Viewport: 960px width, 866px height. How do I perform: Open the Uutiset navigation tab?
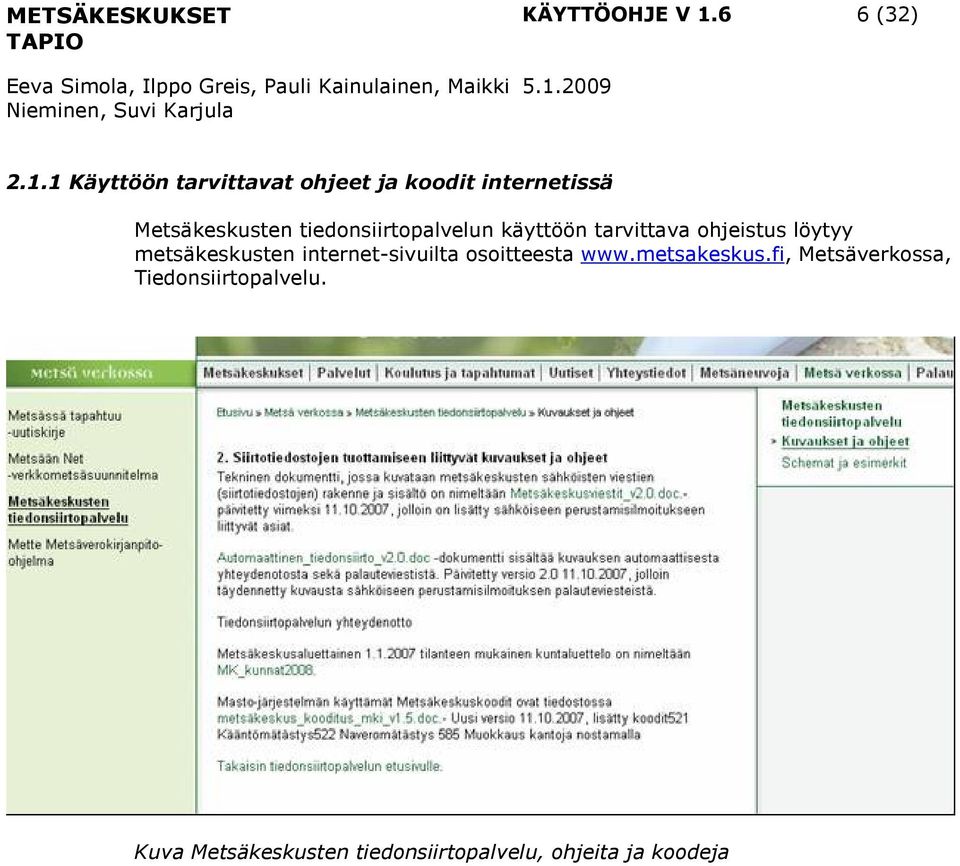571,372
